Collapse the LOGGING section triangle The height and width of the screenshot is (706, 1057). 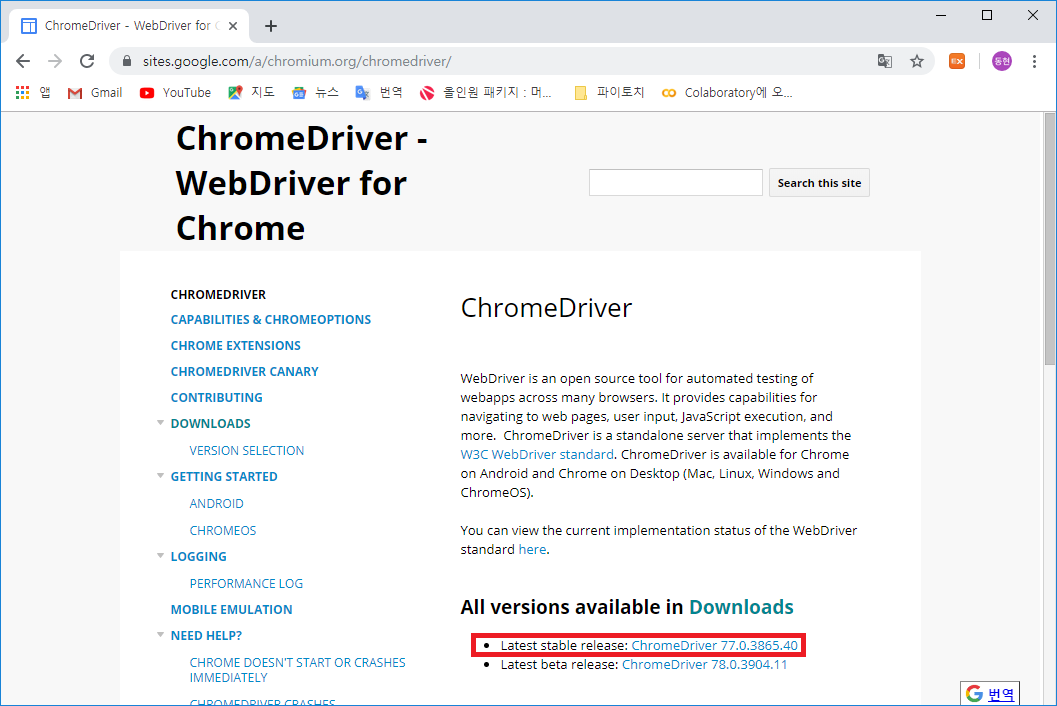point(160,556)
